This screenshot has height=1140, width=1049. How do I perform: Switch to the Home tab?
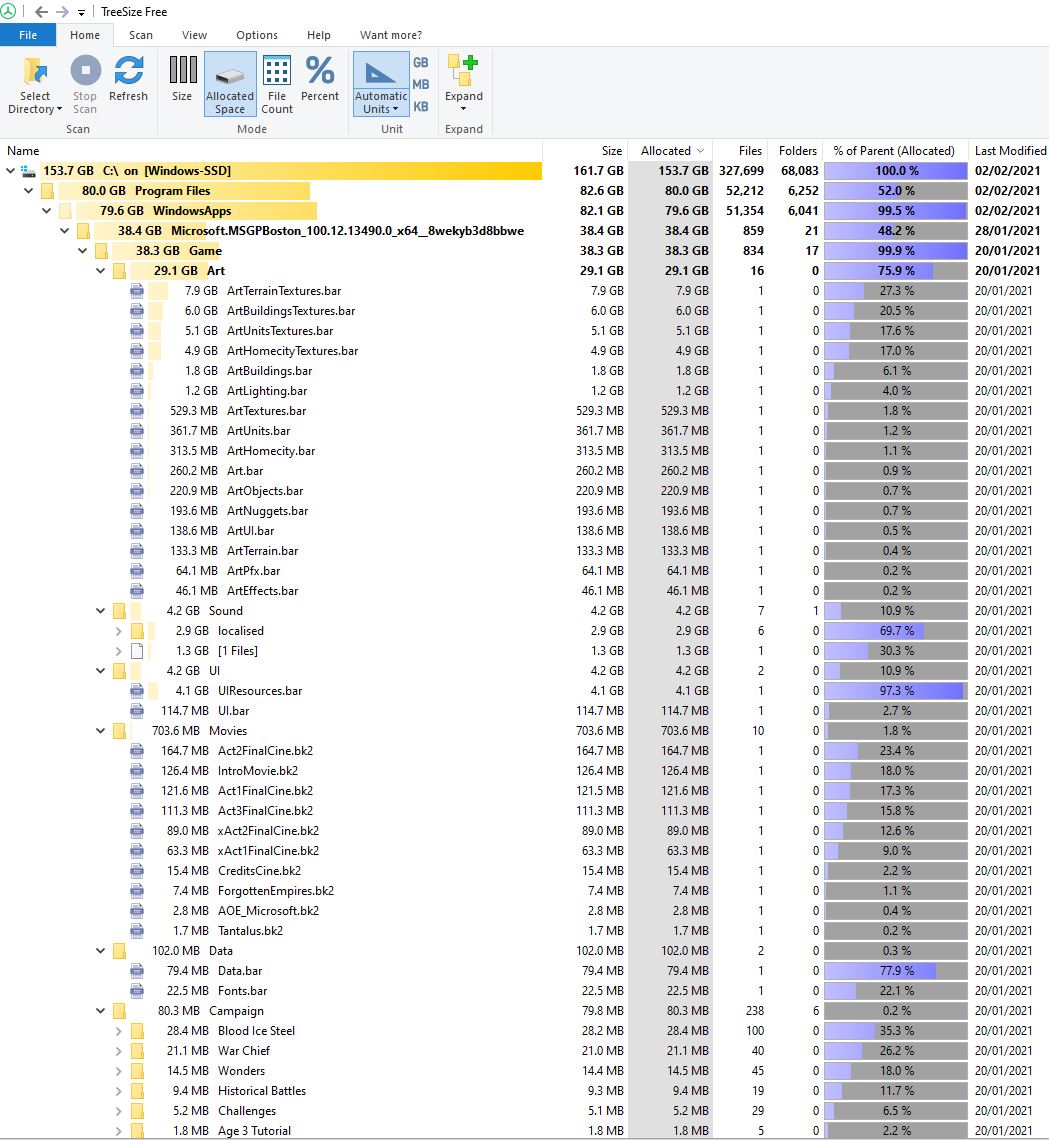pos(85,35)
